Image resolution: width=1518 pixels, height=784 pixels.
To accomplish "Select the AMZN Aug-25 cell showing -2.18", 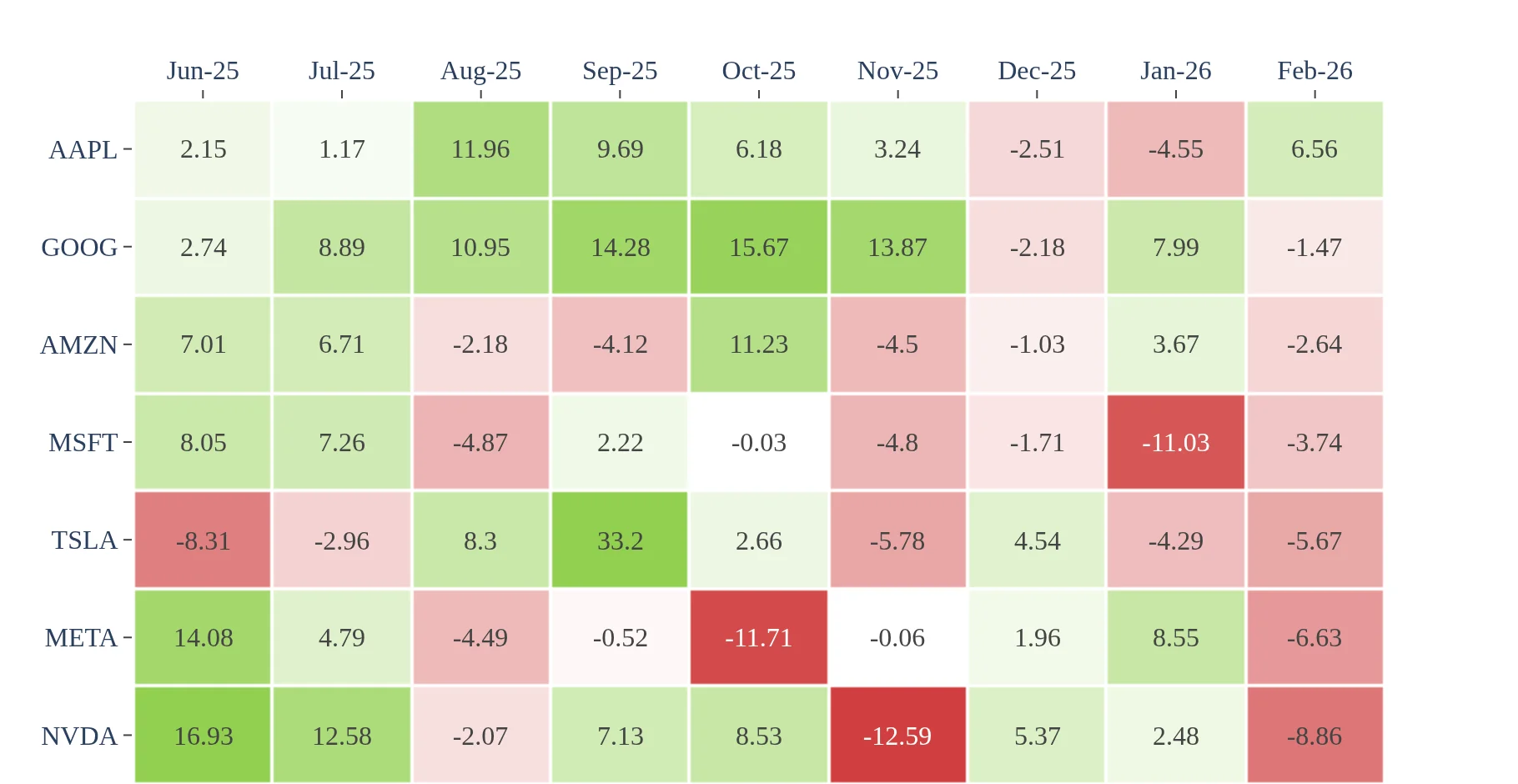I will pyautogui.click(x=480, y=344).
